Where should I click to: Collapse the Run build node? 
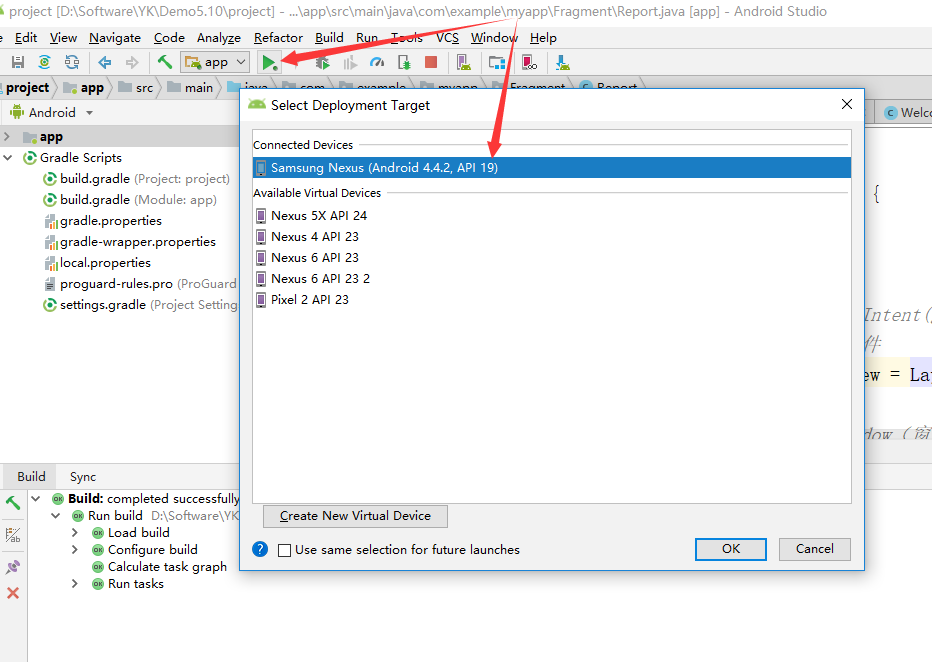[x=56, y=516]
